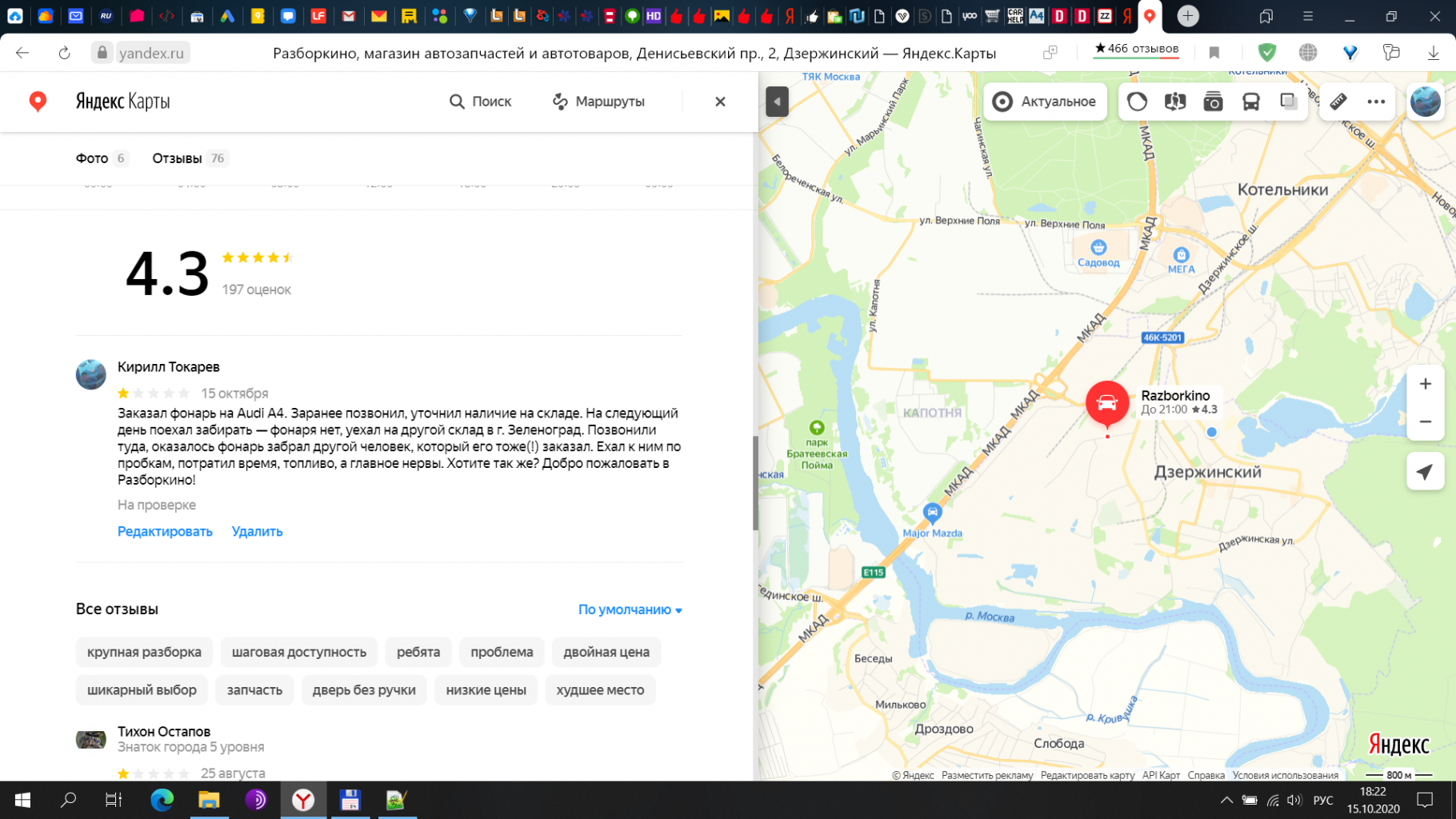1456x819 pixels.
Task: Click Условия использования footer link
Action: [x=1285, y=775]
